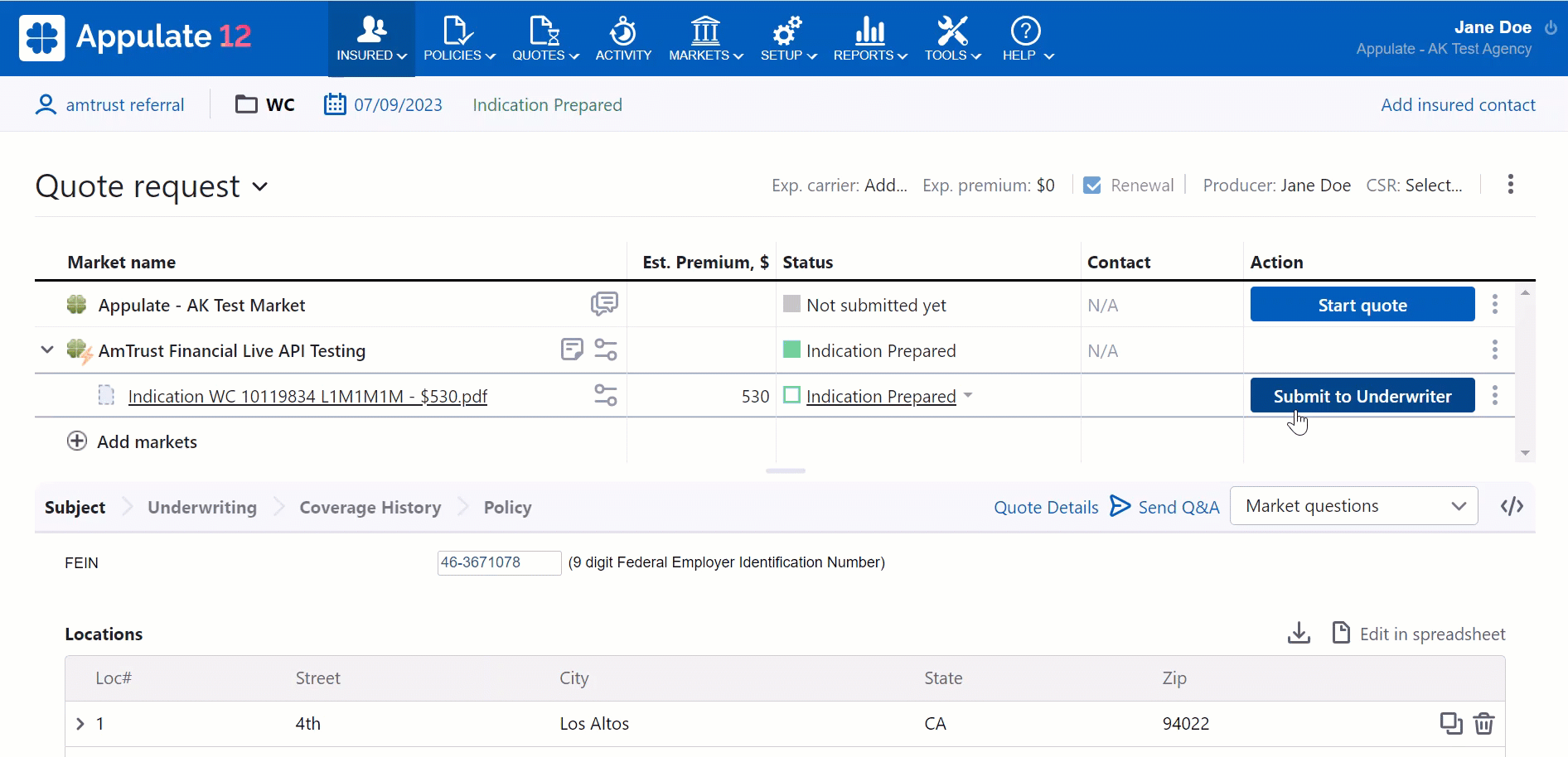Open messages icon for AK Test Market
Viewport: 1568px width, 757px height.
click(604, 304)
